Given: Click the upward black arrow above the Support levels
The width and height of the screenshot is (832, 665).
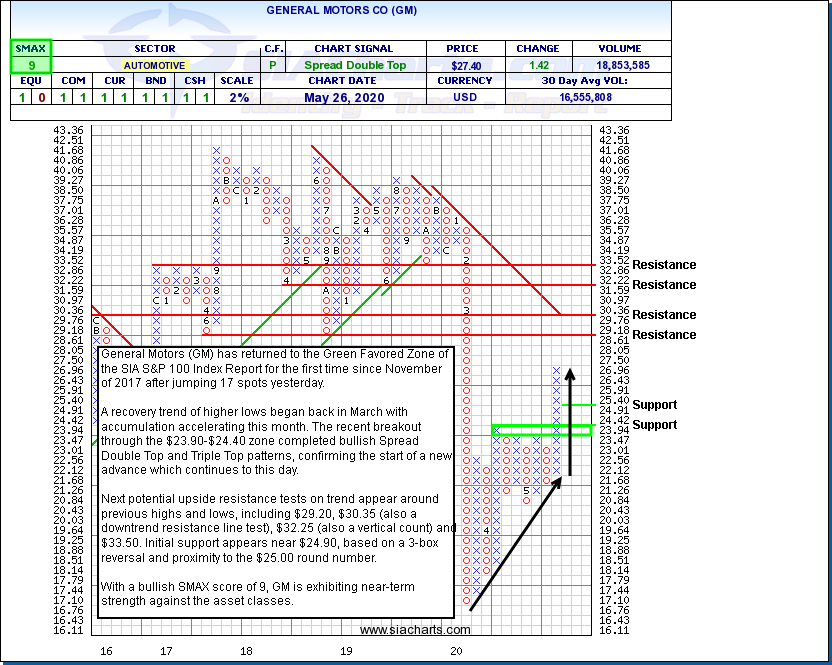Looking at the screenshot, I should 569,420.
